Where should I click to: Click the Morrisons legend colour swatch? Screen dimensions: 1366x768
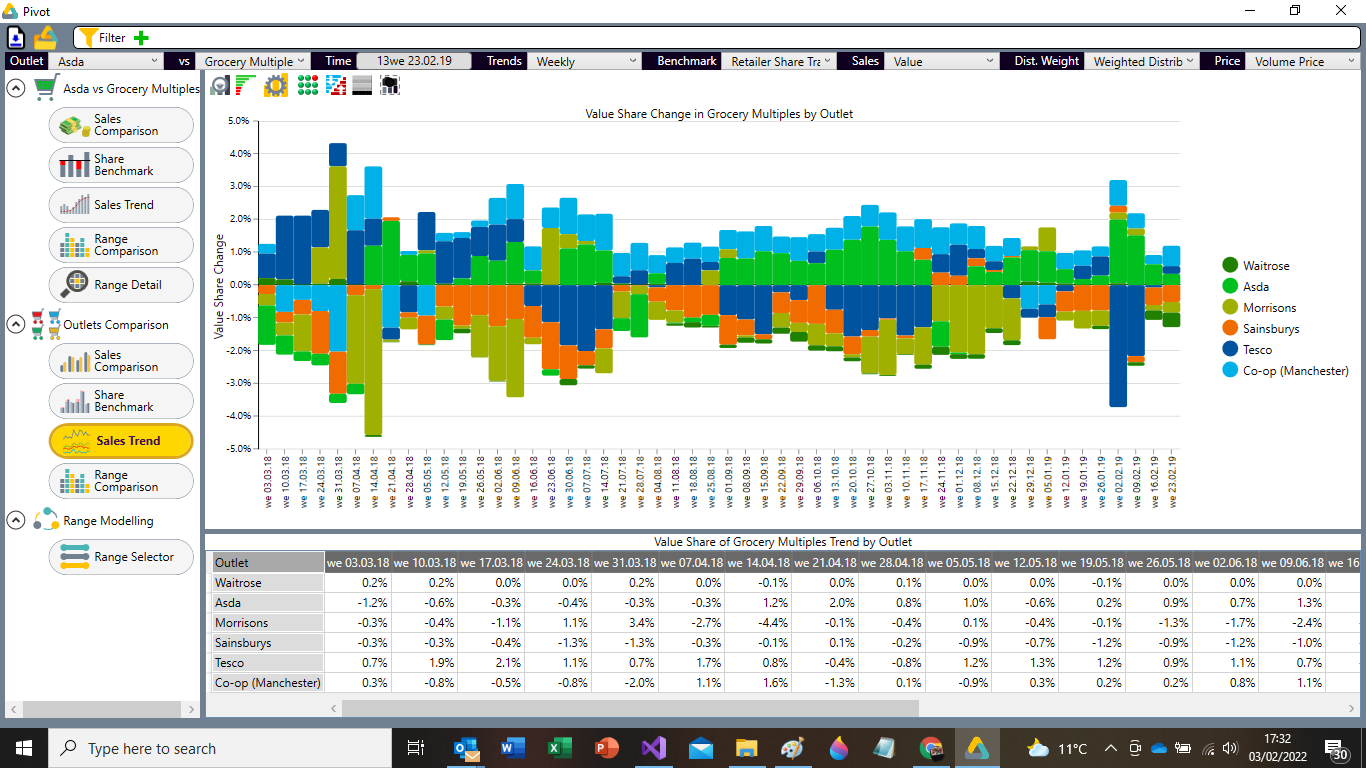click(1230, 308)
